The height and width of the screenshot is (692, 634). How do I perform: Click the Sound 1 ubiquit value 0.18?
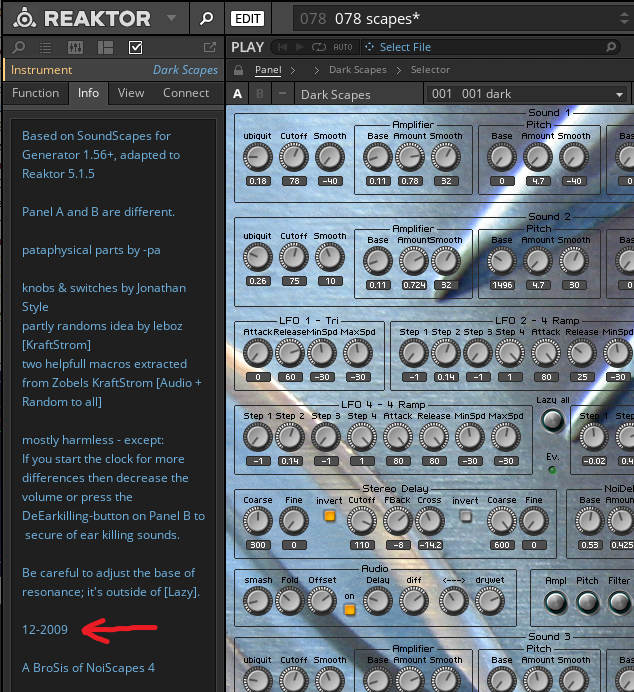click(x=258, y=181)
